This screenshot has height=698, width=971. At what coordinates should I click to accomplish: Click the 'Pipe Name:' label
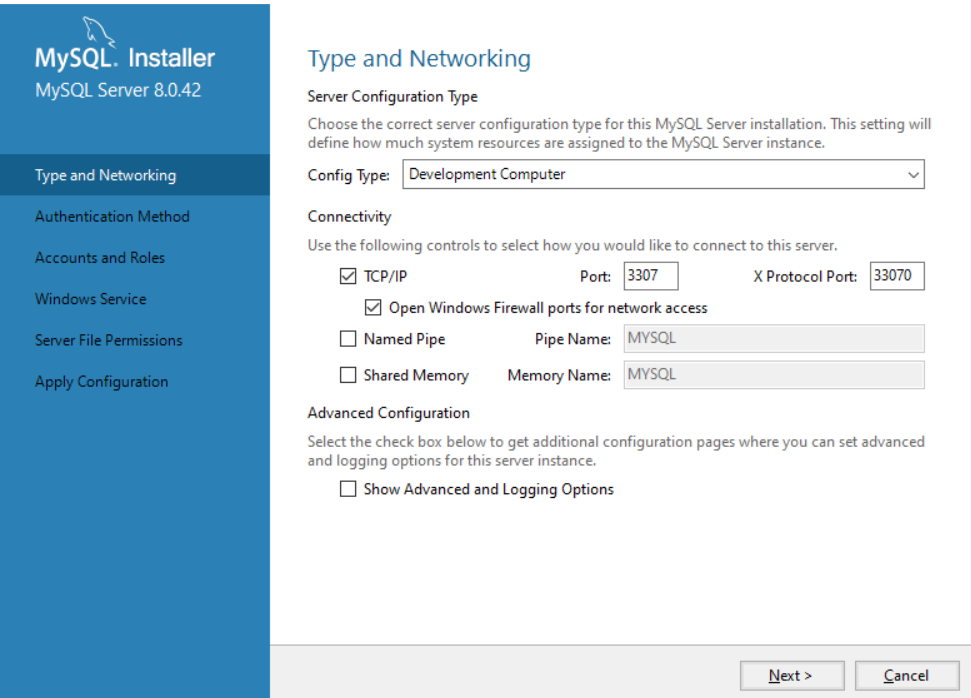tap(573, 339)
